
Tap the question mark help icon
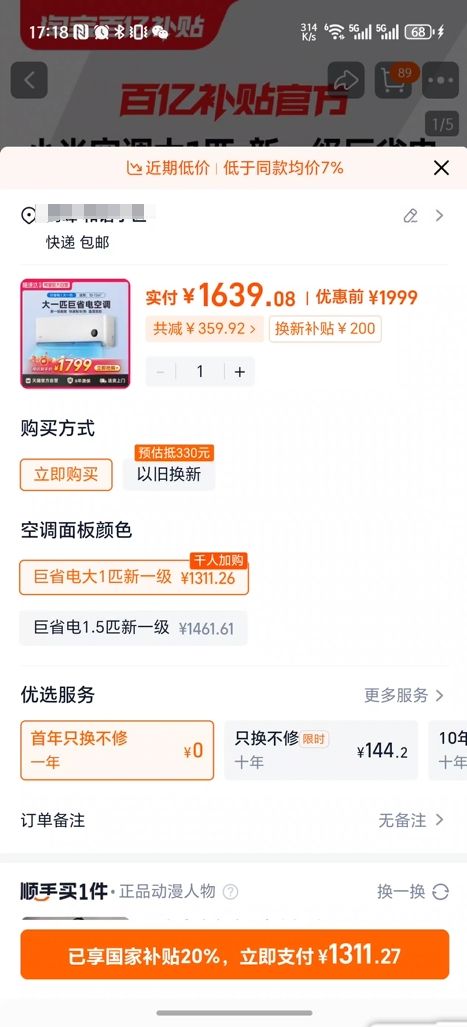pyautogui.click(x=231, y=891)
